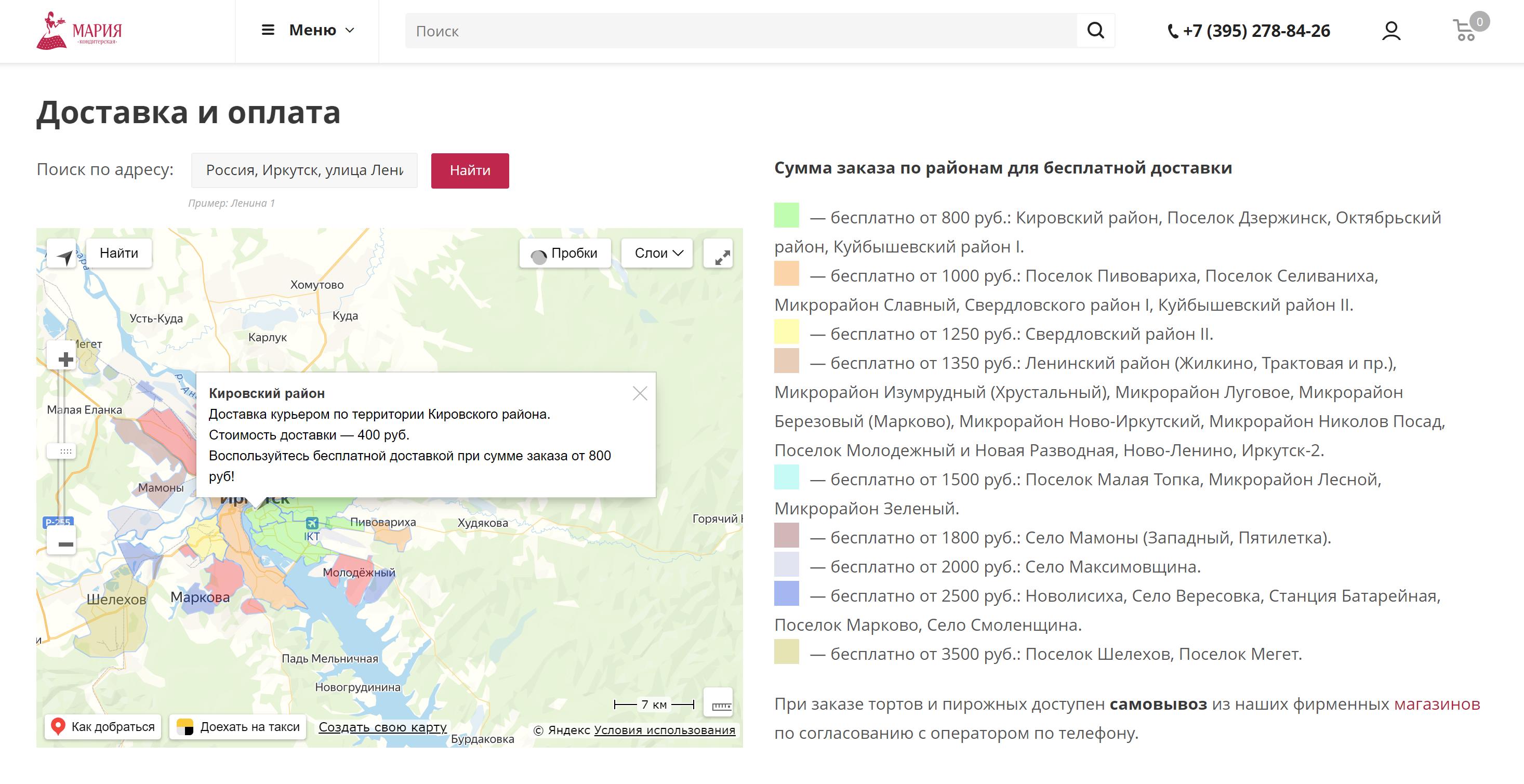Click the Худякова label on map
Viewport: 1524px width, 784px height.
pyautogui.click(x=483, y=523)
